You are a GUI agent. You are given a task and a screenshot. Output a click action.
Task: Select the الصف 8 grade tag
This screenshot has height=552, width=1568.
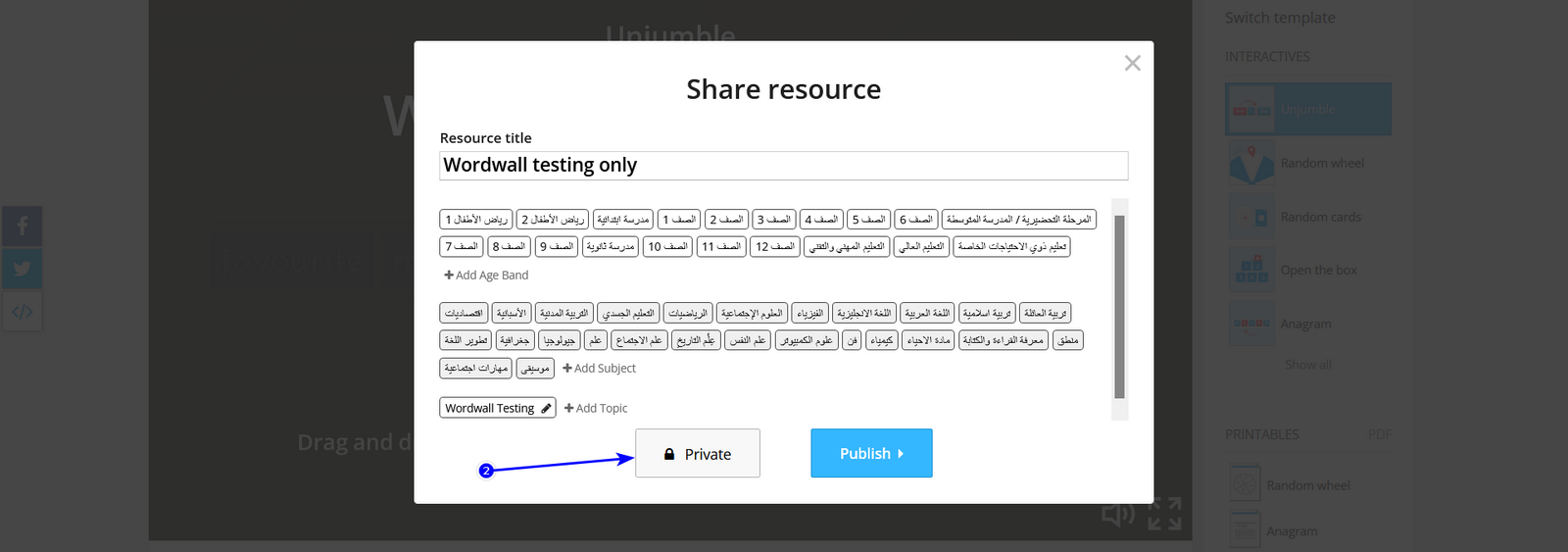point(509,247)
